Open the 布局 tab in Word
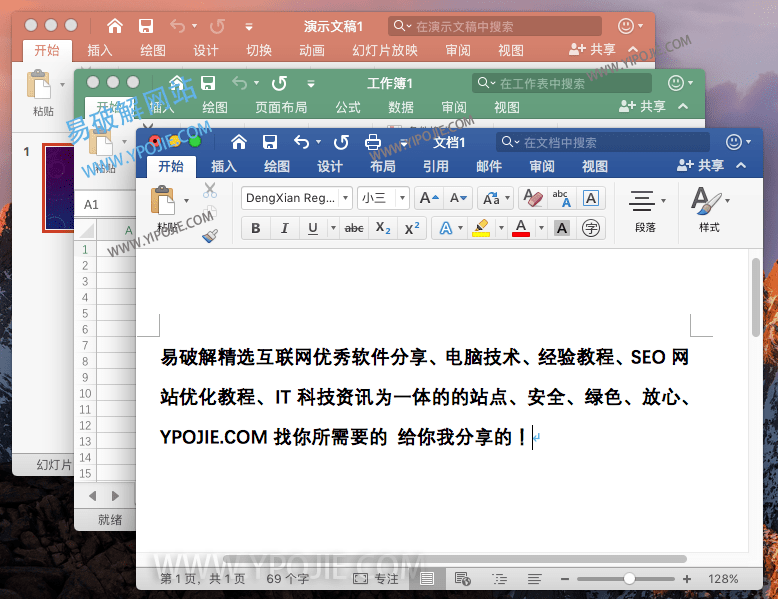The image size is (778, 599). point(383,166)
